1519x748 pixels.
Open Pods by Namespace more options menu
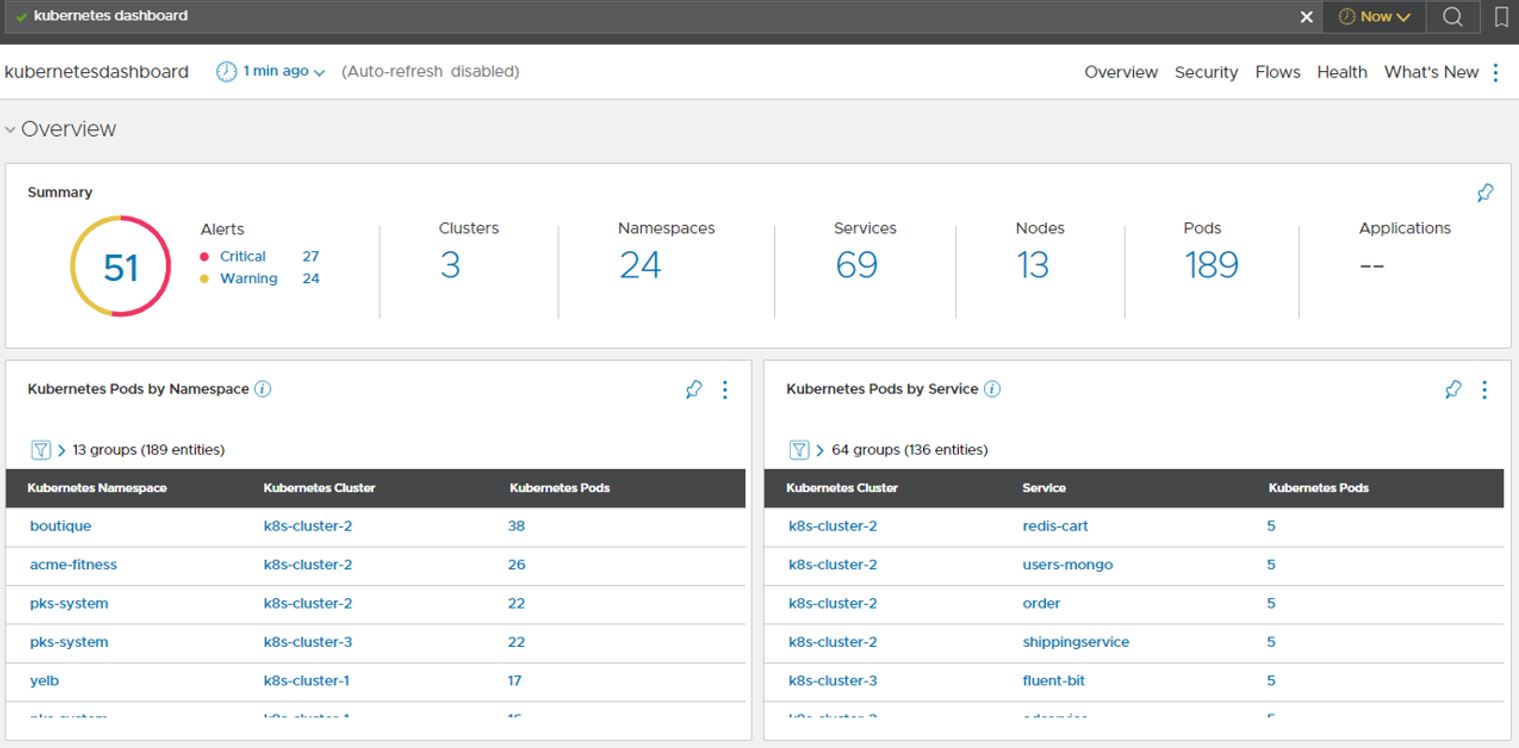tap(725, 390)
